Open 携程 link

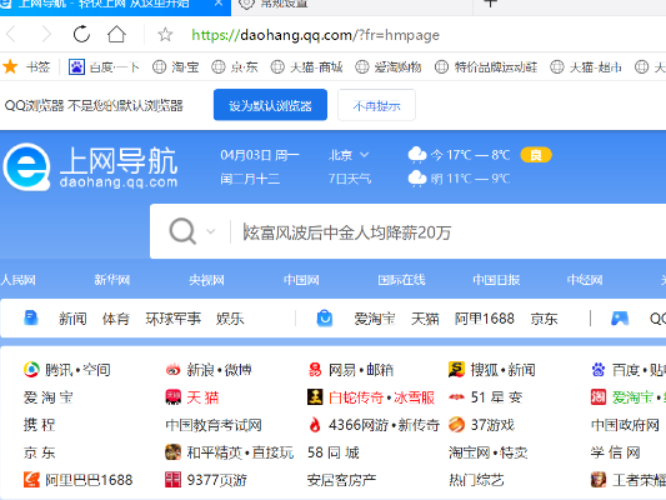point(39,425)
